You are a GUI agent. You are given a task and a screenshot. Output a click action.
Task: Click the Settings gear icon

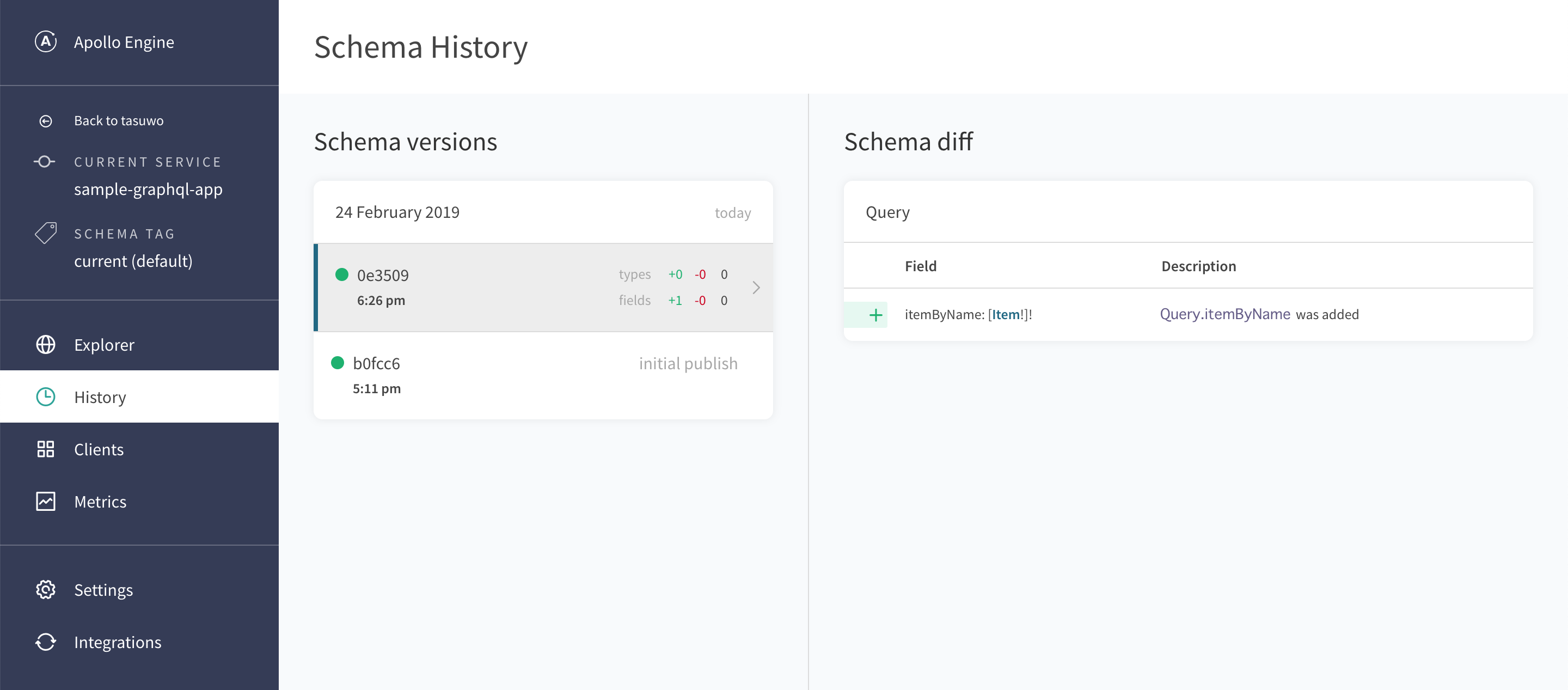(46, 590)
